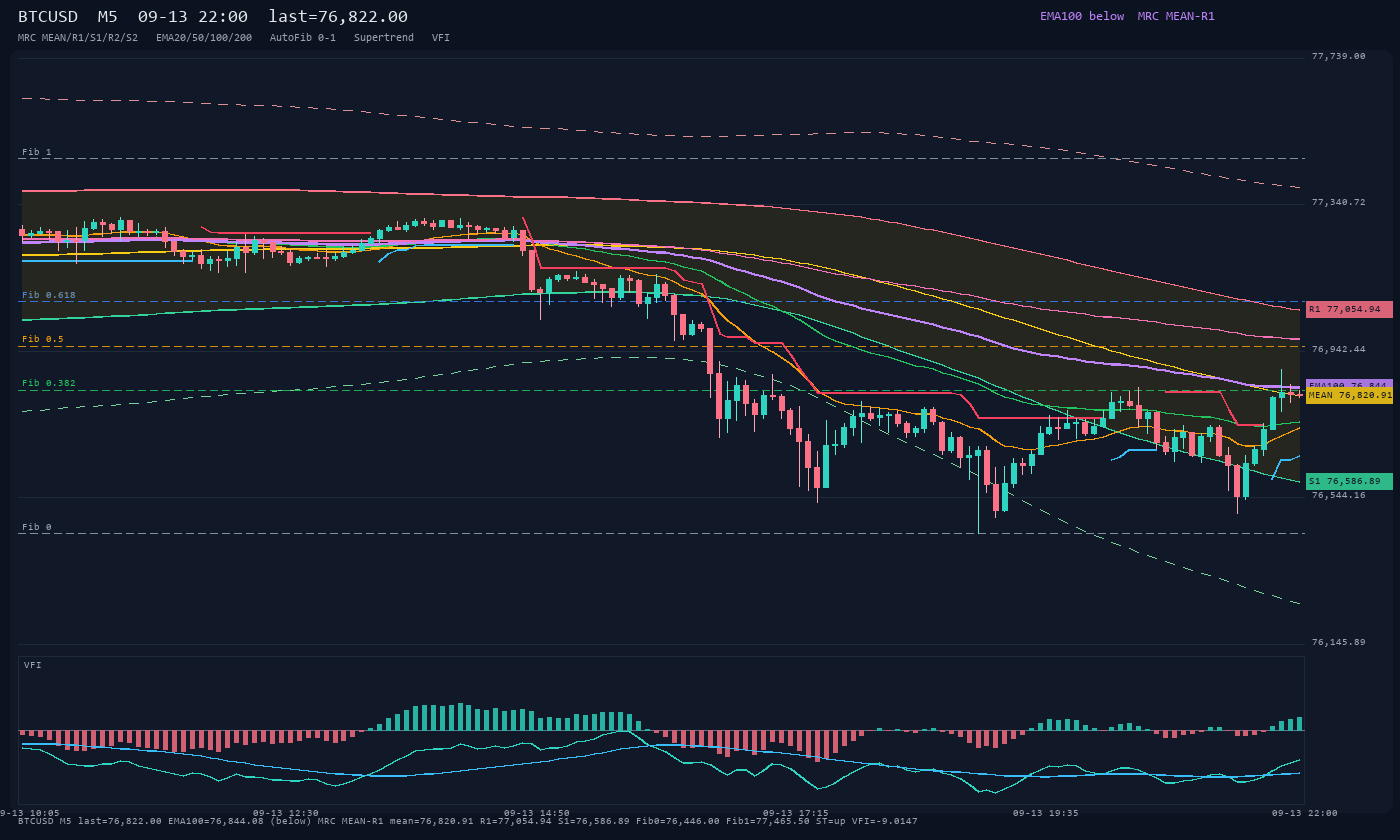The height and width of the screenshot is (840, 1400).
Task: Click the 'MRC MEAN/R1/S1/R2/S2' indicator legend
Action: [x=78, y=37]
